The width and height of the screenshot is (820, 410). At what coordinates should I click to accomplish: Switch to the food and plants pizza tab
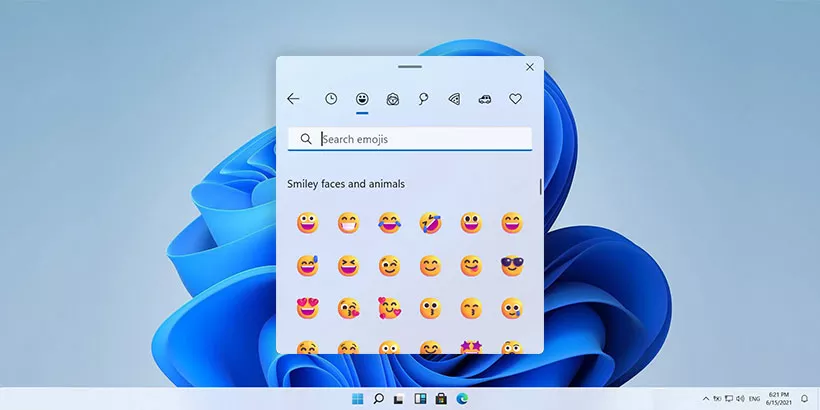tap(454, 99)
